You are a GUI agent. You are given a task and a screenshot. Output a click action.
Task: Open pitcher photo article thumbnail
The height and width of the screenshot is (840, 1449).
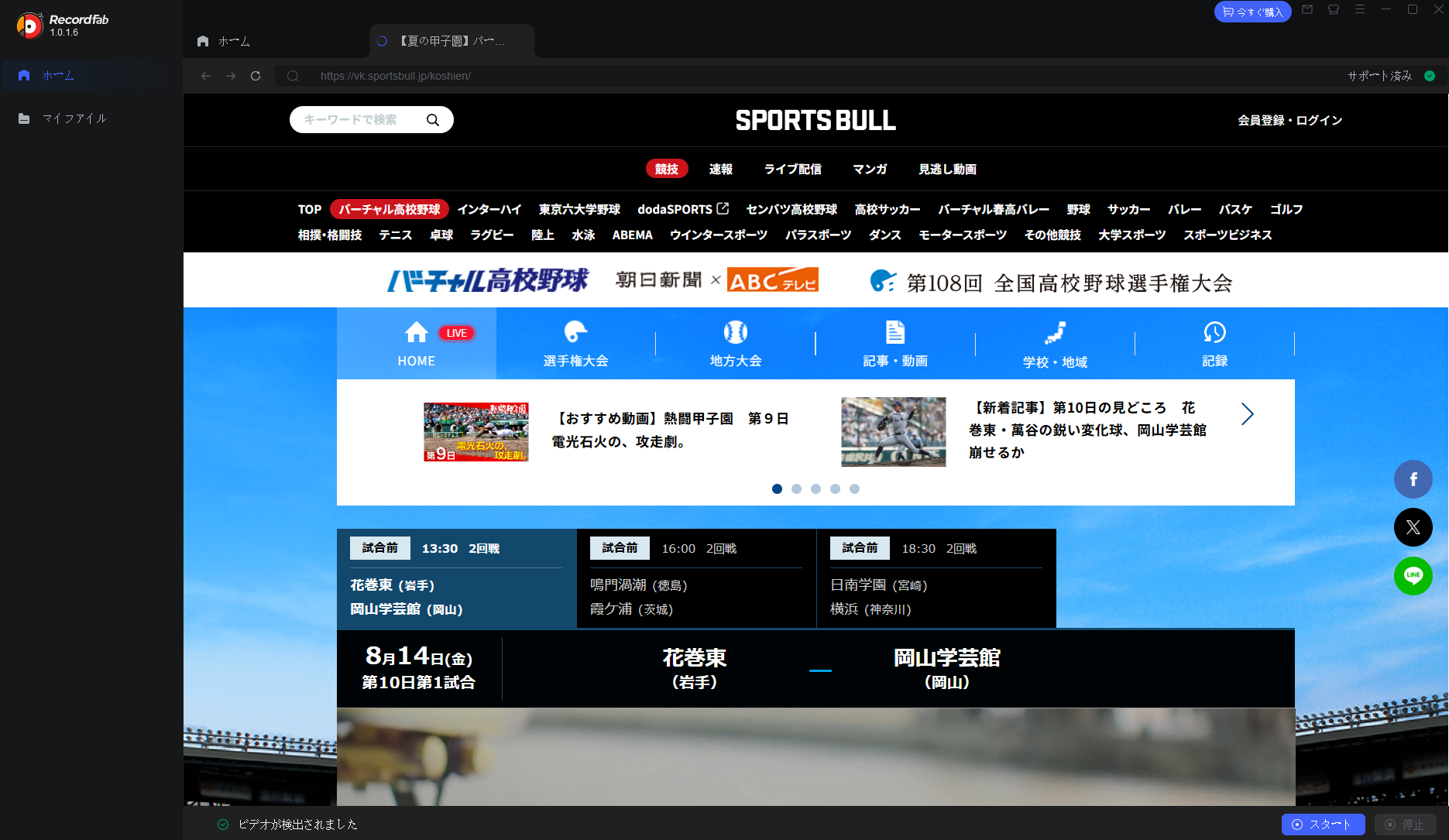(x=894, y=432)
